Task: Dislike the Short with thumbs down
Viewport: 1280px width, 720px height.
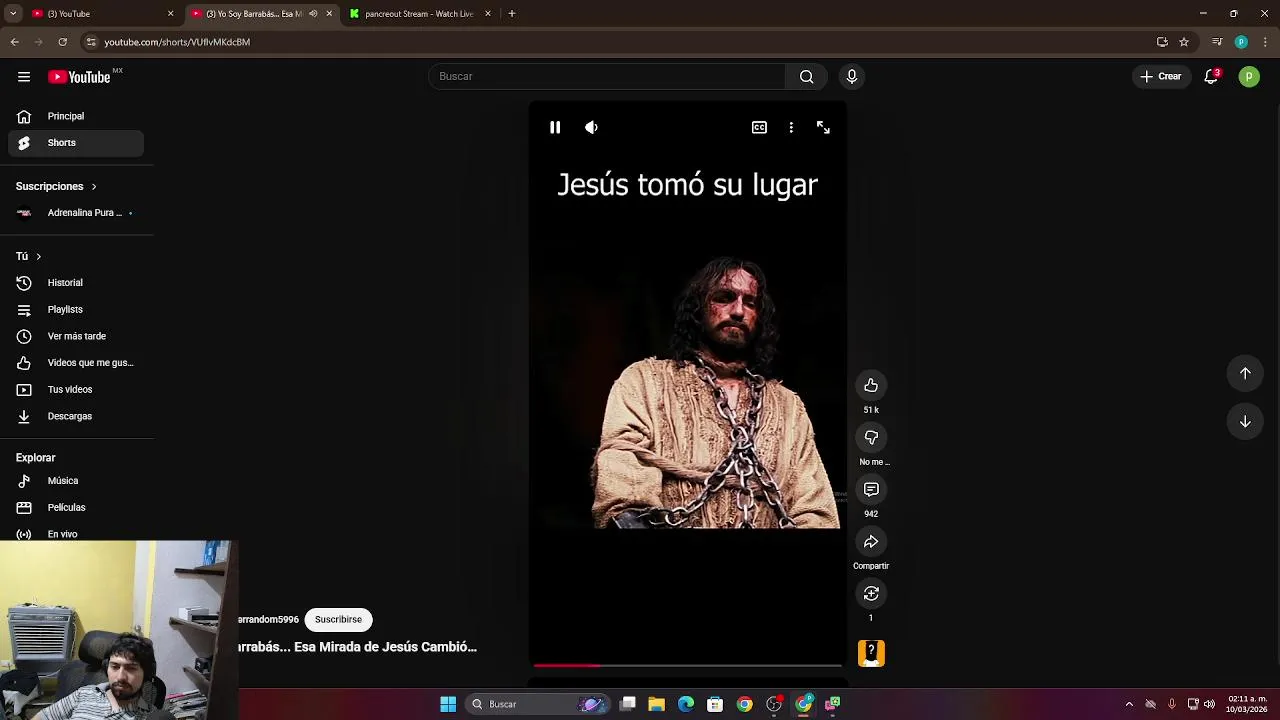Action: (871, 438)
